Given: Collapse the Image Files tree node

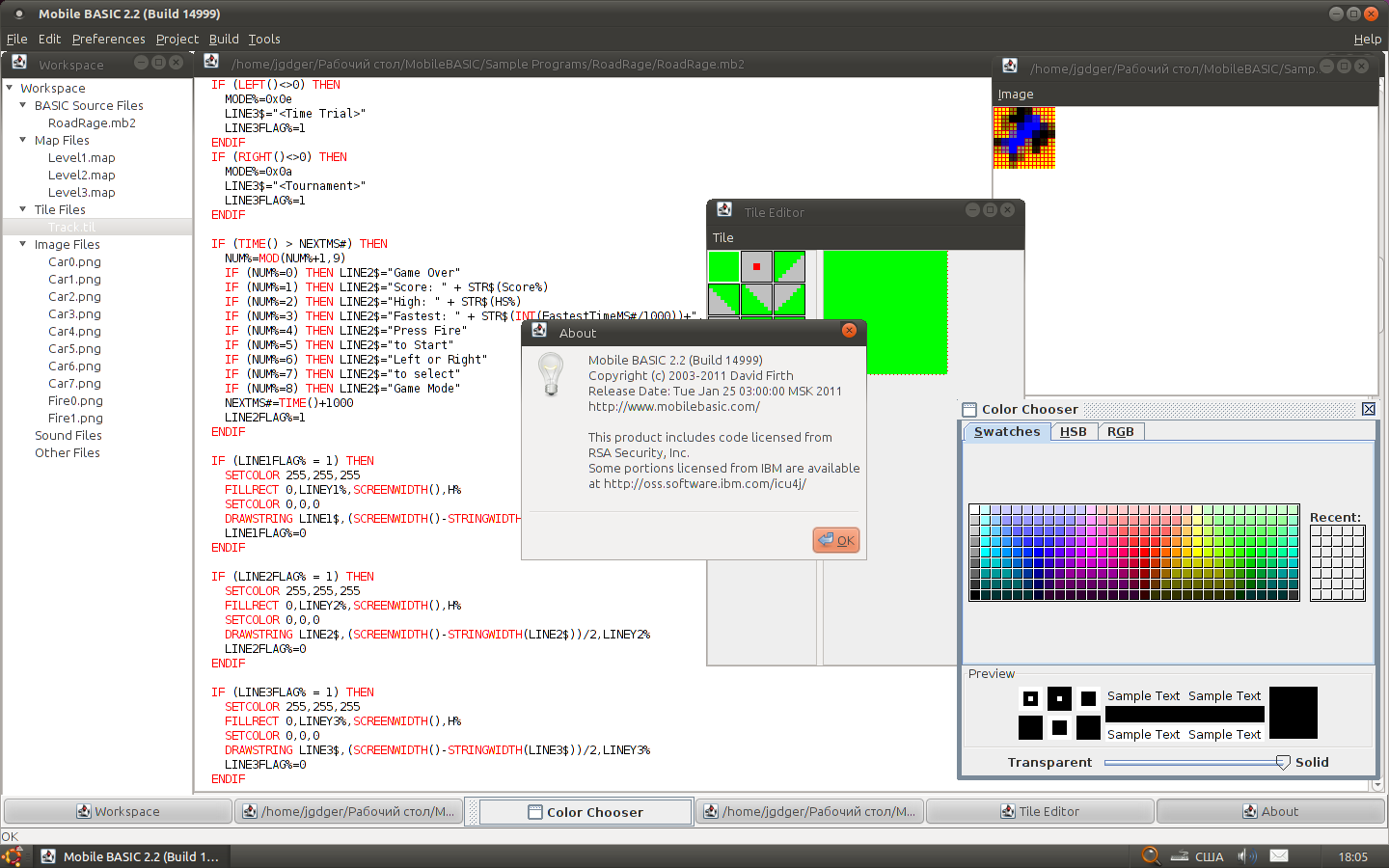Looking at the screenshot, I should tap(23, 244).
